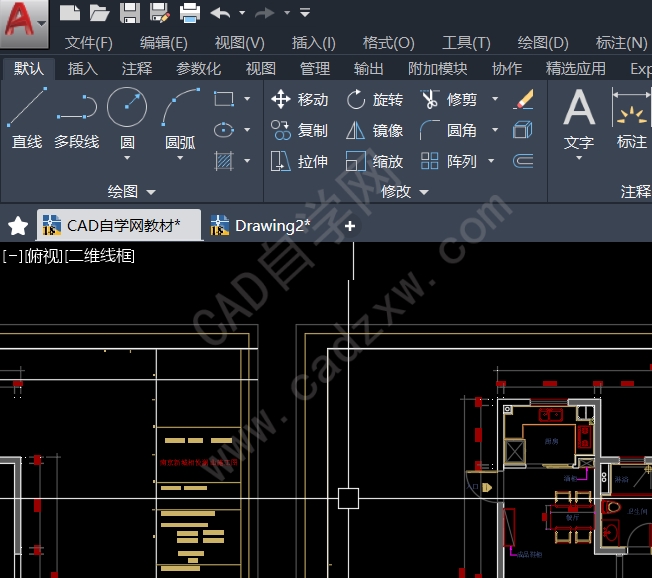Open the 标注(N) menu
Screen dimensions: 652x578
(x=621, y=43)
